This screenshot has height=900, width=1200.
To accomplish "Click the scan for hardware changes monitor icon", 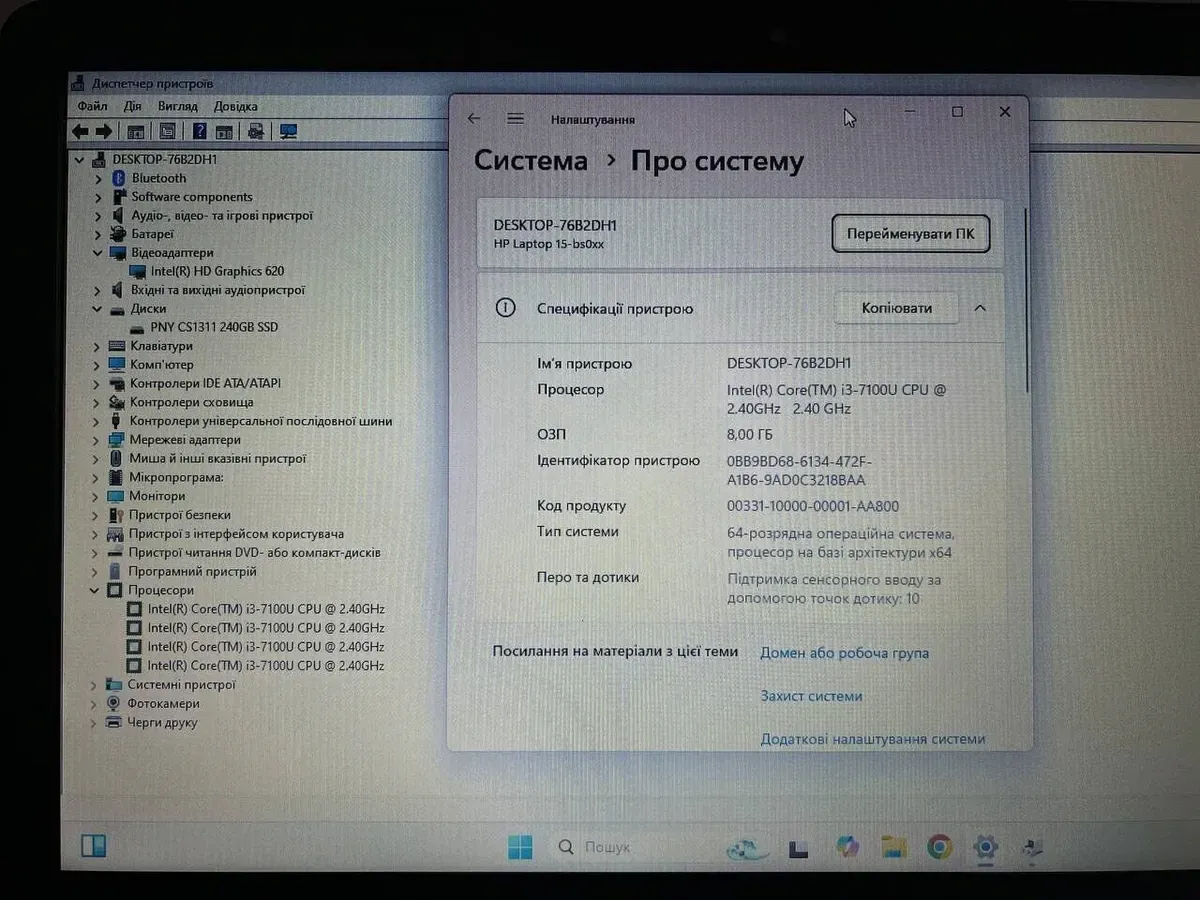I will click(x=289, y=131).
